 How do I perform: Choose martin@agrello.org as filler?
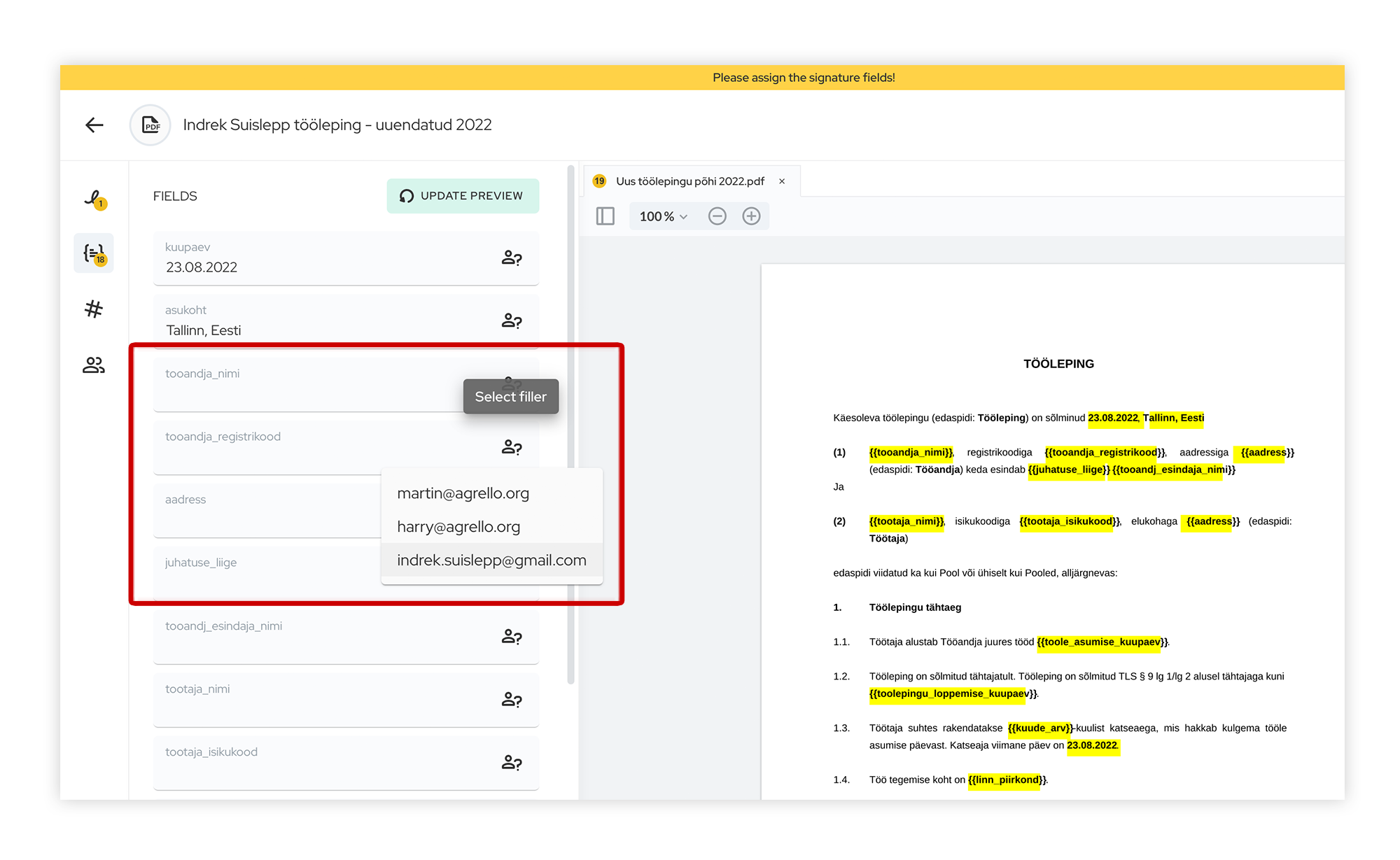point(463,493)
